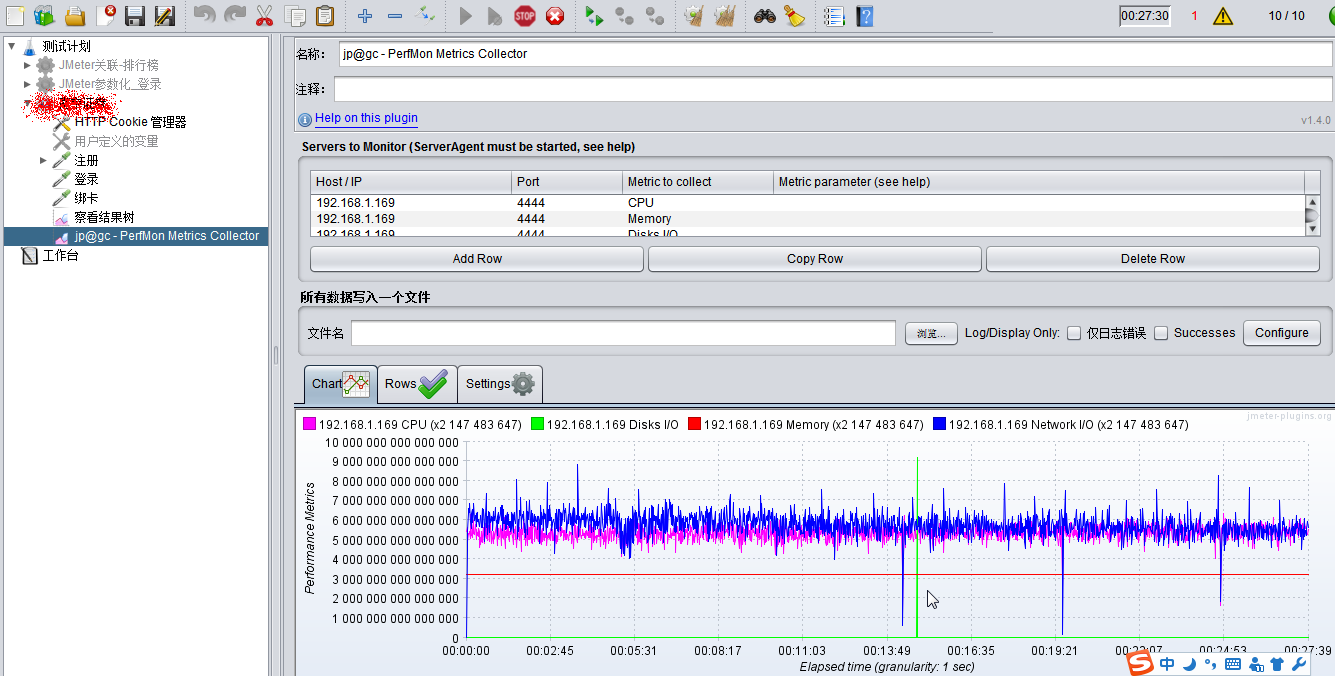Viewport: 1335px width, 676px height.
Task: Start remote engines with green arrows icon
Action: pos(594,15)
